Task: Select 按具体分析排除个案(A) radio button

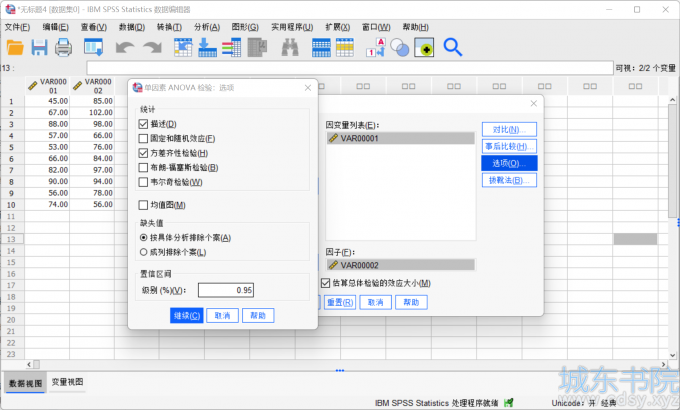Action: [144, 238]
